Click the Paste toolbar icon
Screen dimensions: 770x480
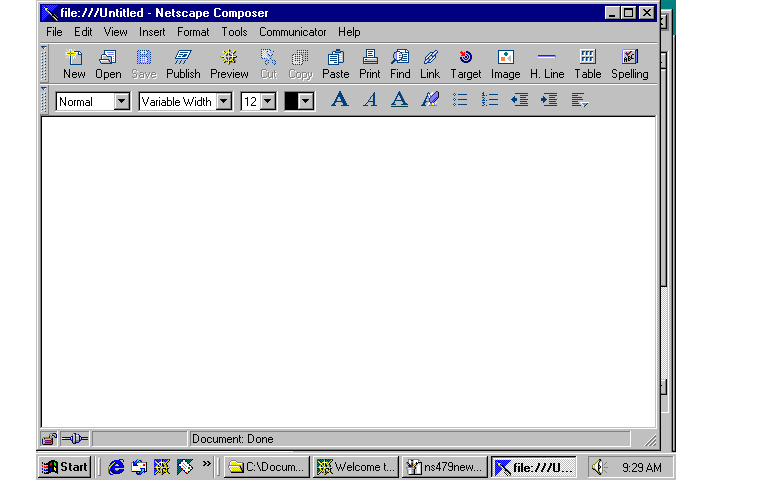coord(335,64)
